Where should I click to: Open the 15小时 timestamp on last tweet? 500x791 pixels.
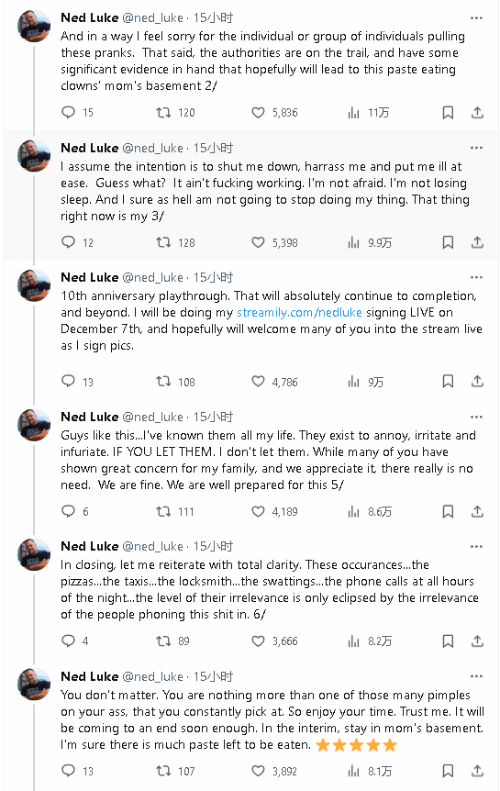tap(213, 676)
